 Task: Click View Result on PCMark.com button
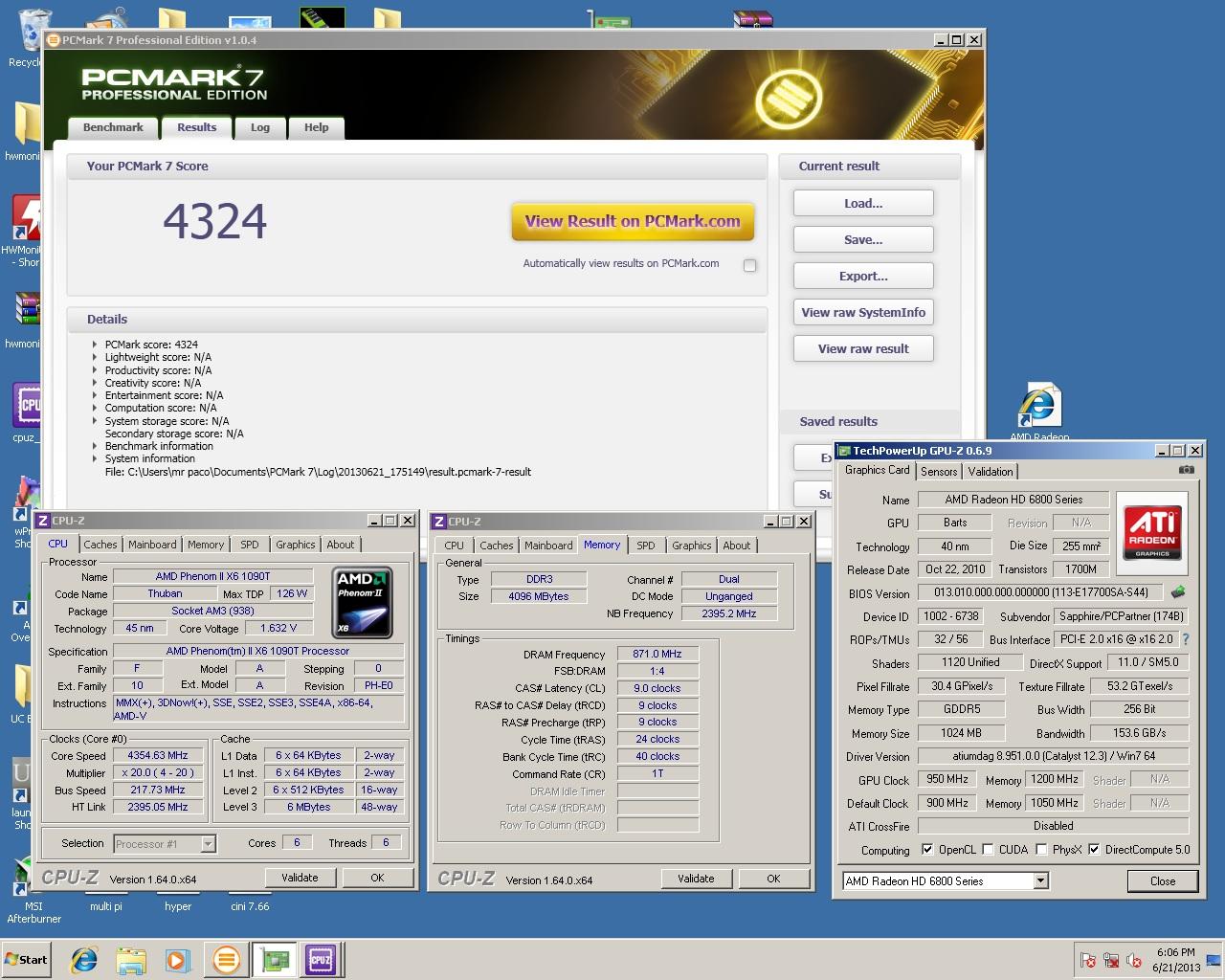coord(633,221)
